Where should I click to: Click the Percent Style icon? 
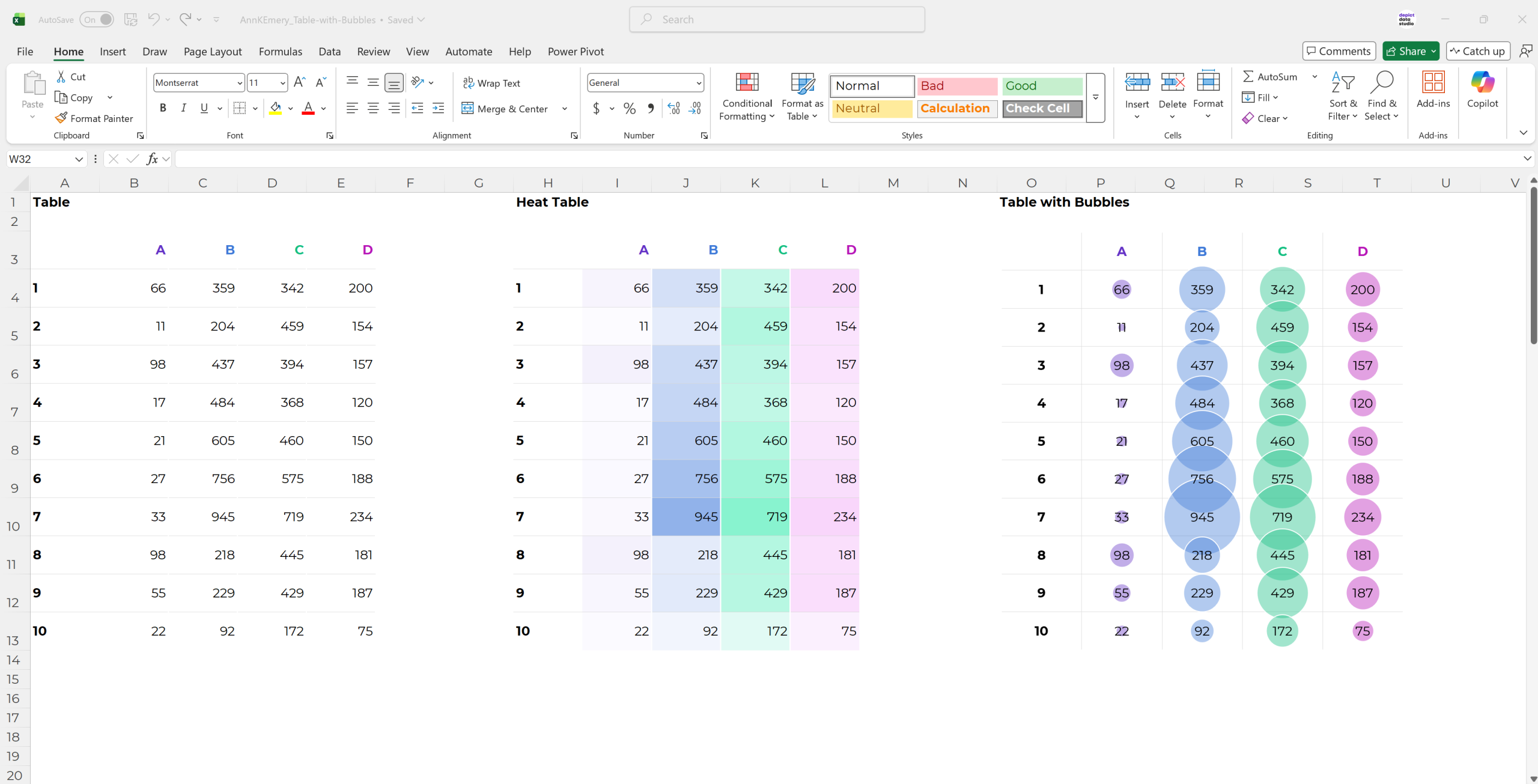[628, 108]
